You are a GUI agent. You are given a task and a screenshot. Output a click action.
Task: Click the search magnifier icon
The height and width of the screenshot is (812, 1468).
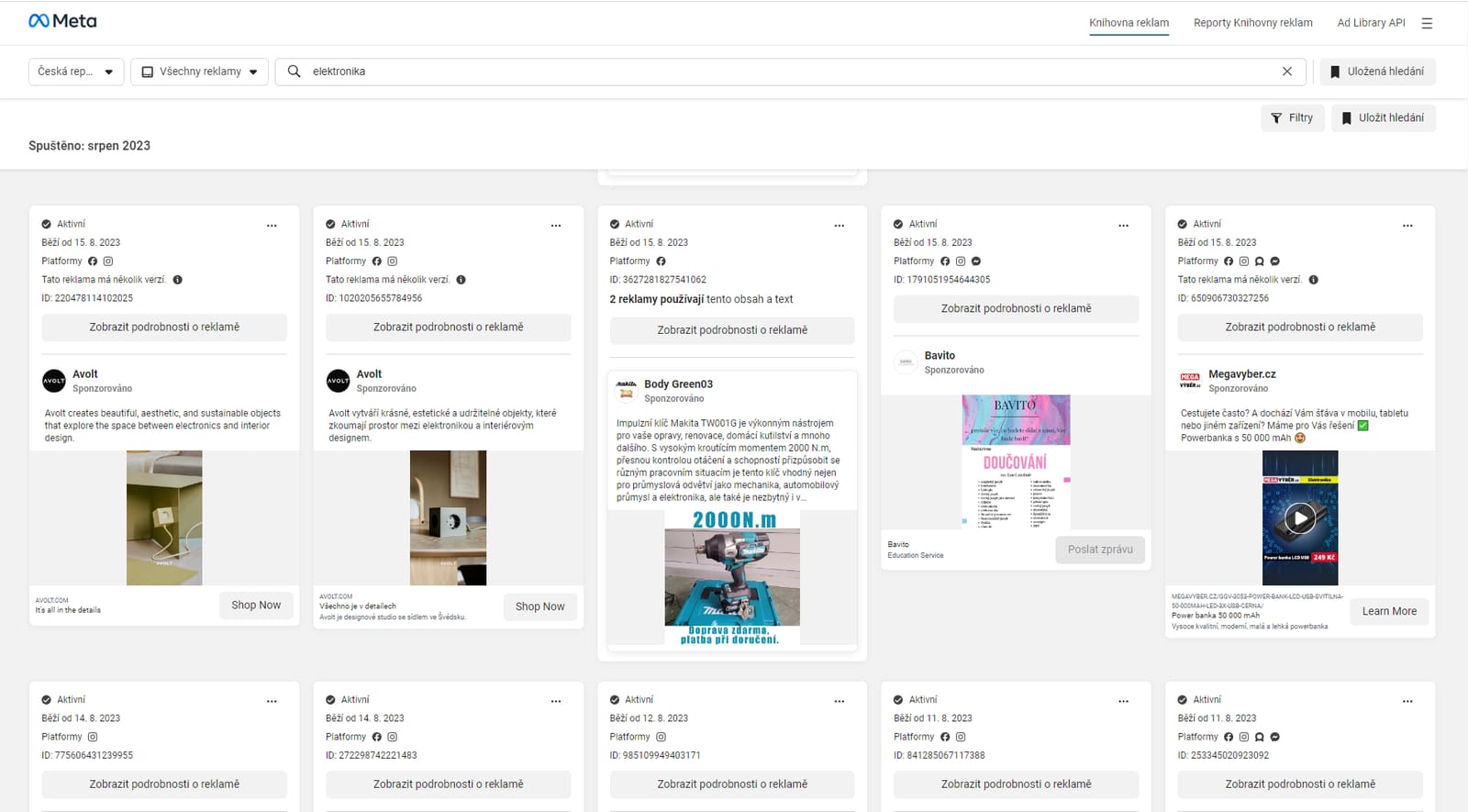[x=294, y=72]
